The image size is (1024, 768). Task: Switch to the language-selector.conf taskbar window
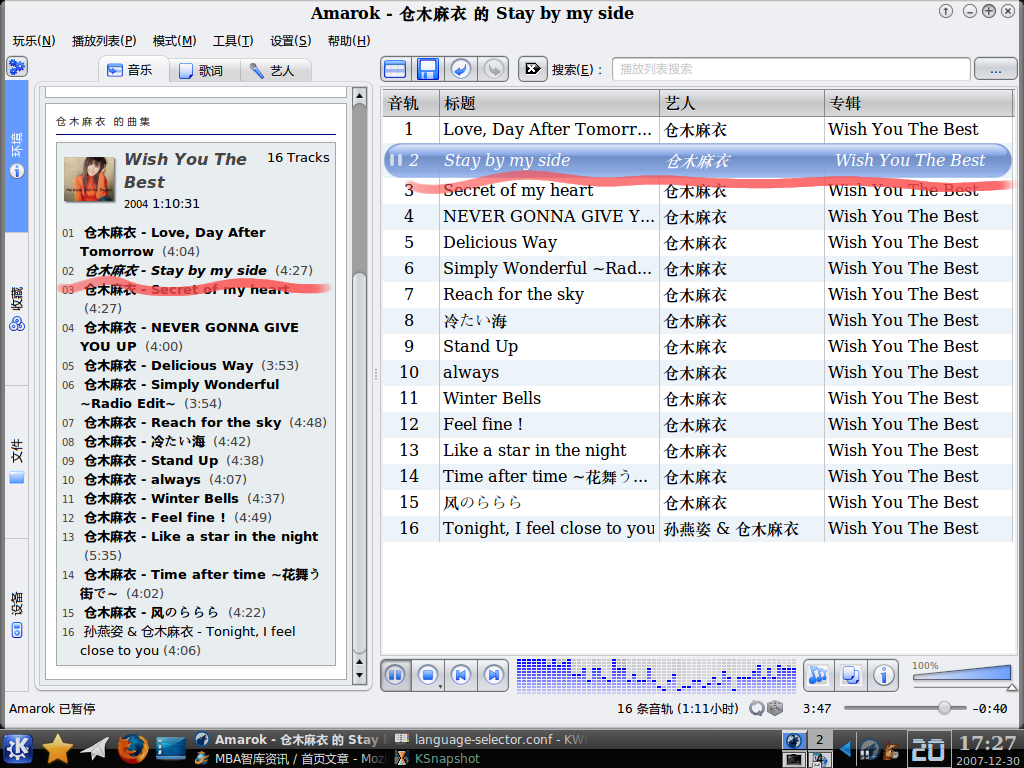(x=490, y=740)
